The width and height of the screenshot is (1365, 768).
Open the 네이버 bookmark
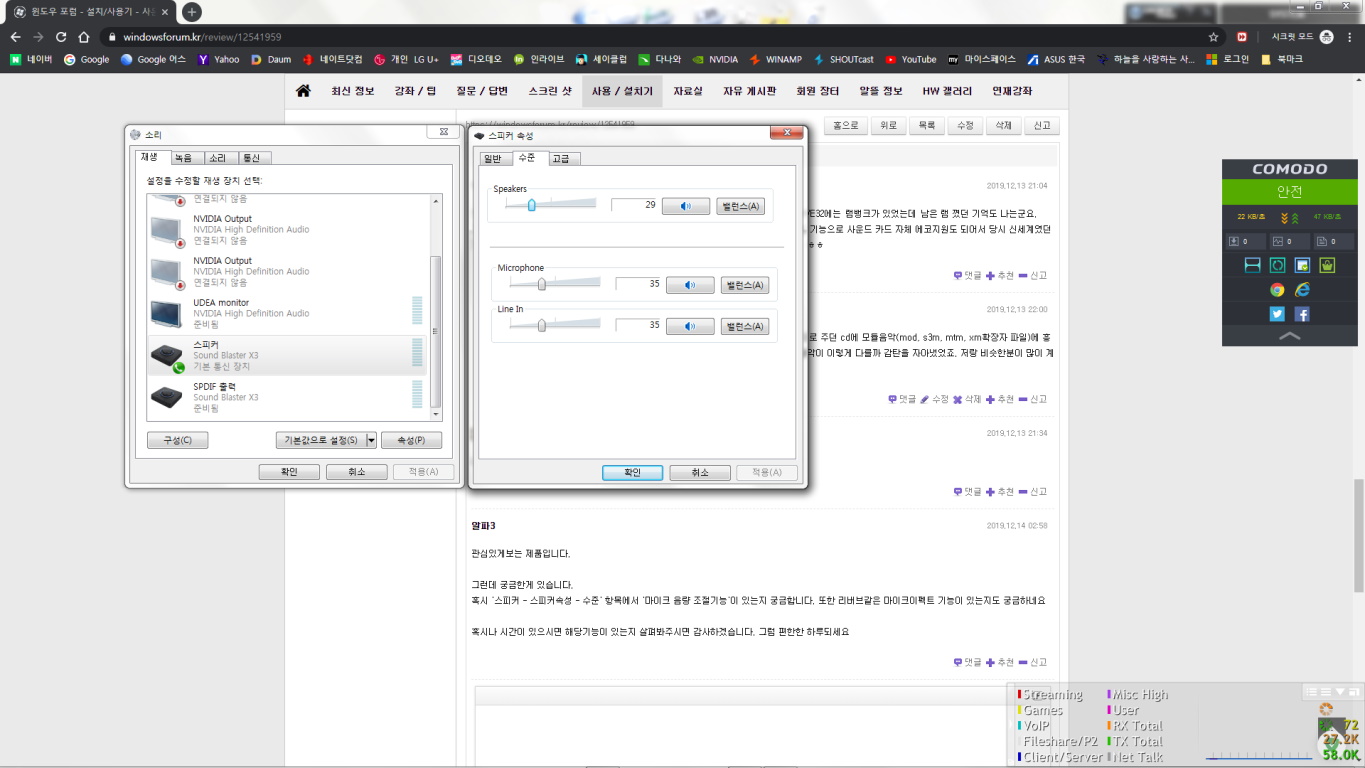point(31,59)
